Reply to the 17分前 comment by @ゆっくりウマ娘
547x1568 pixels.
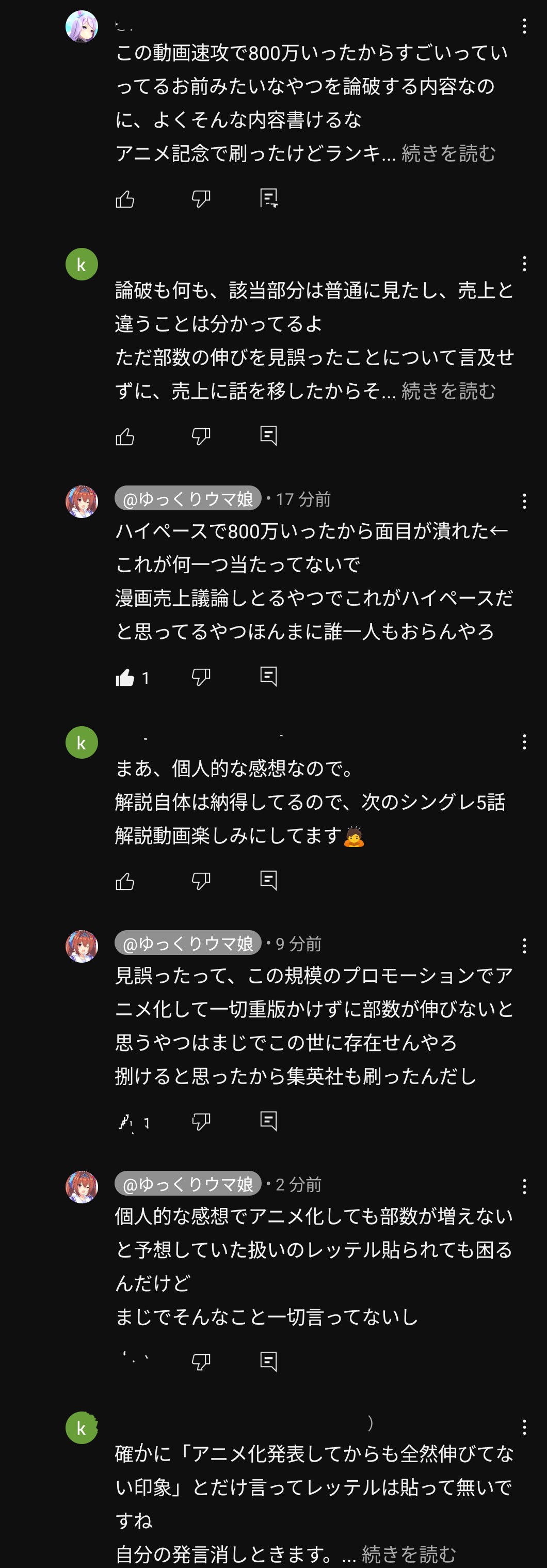(268, 676)
